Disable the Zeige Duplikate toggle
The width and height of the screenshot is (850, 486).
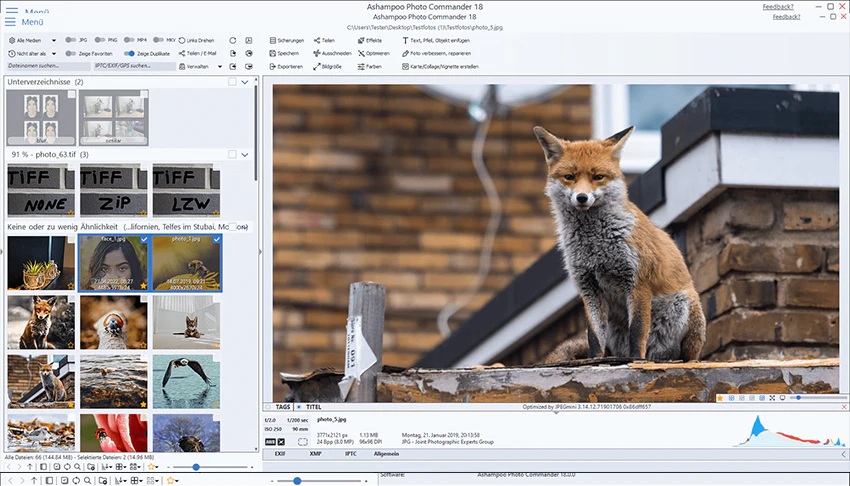tap(129, 54)
